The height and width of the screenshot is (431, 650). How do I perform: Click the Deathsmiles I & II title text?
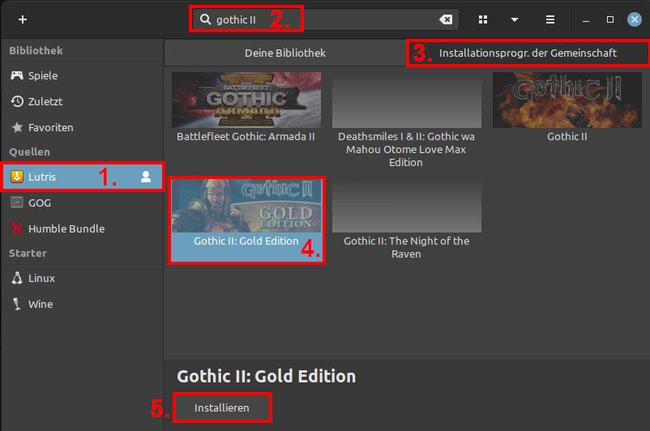point(406,149)
